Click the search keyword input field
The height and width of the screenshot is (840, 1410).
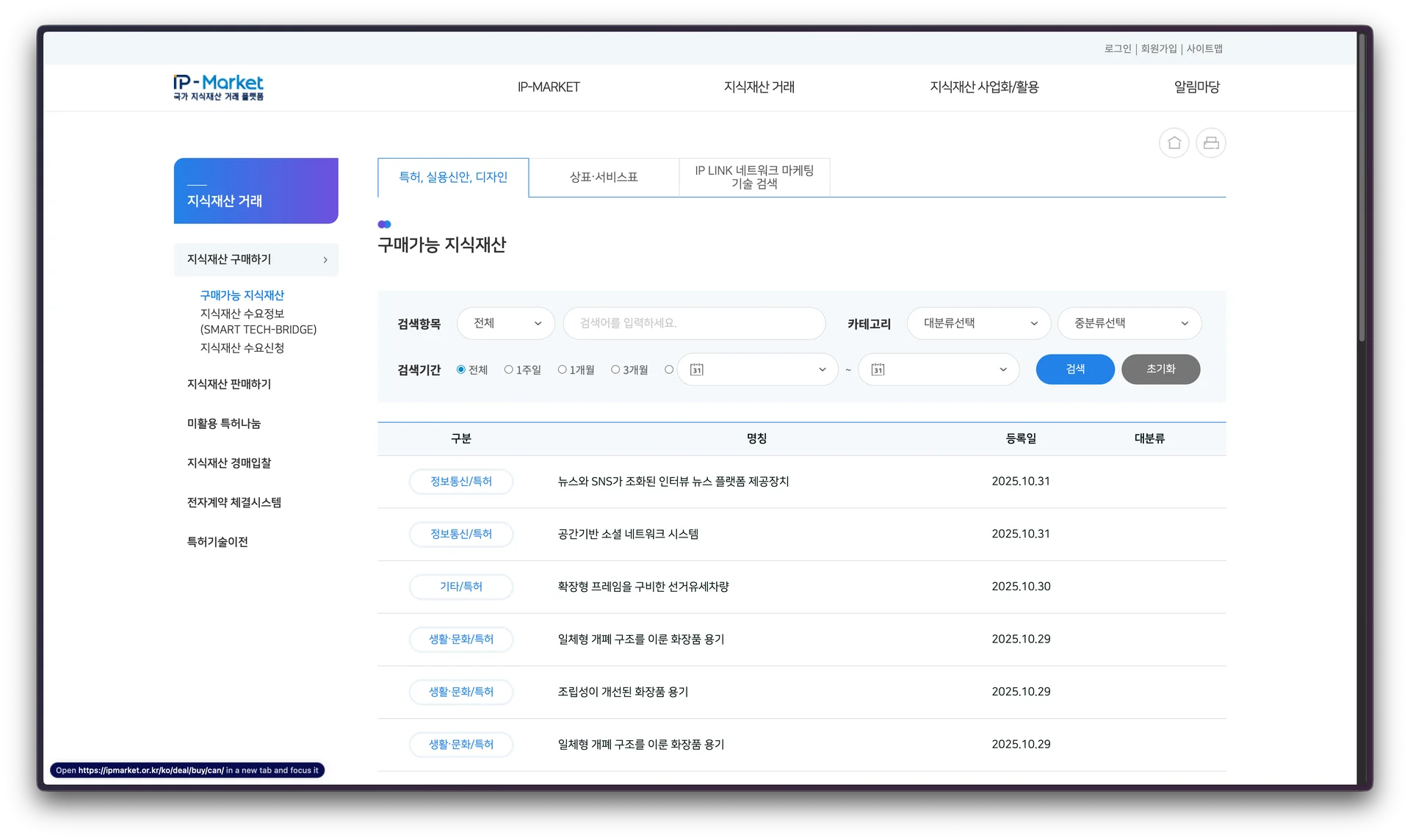click(x=694, y=323)
